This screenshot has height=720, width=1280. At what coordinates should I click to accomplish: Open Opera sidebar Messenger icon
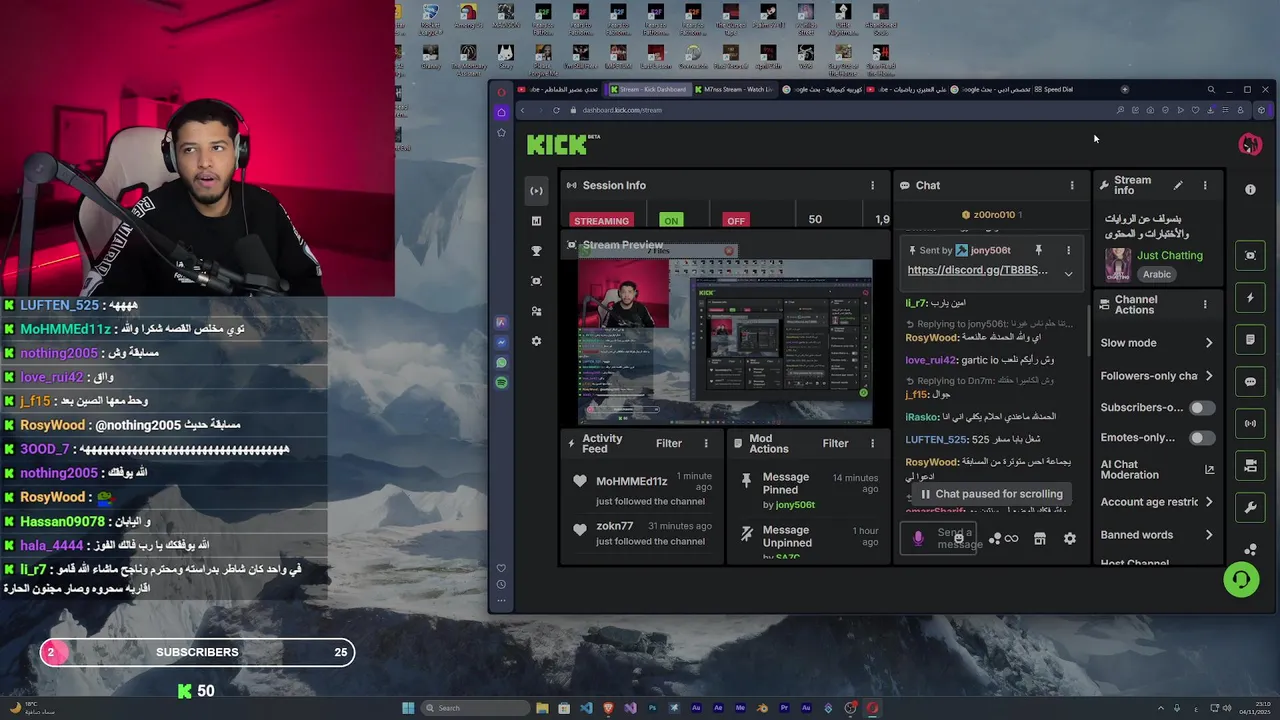click(x=501, y=342)
